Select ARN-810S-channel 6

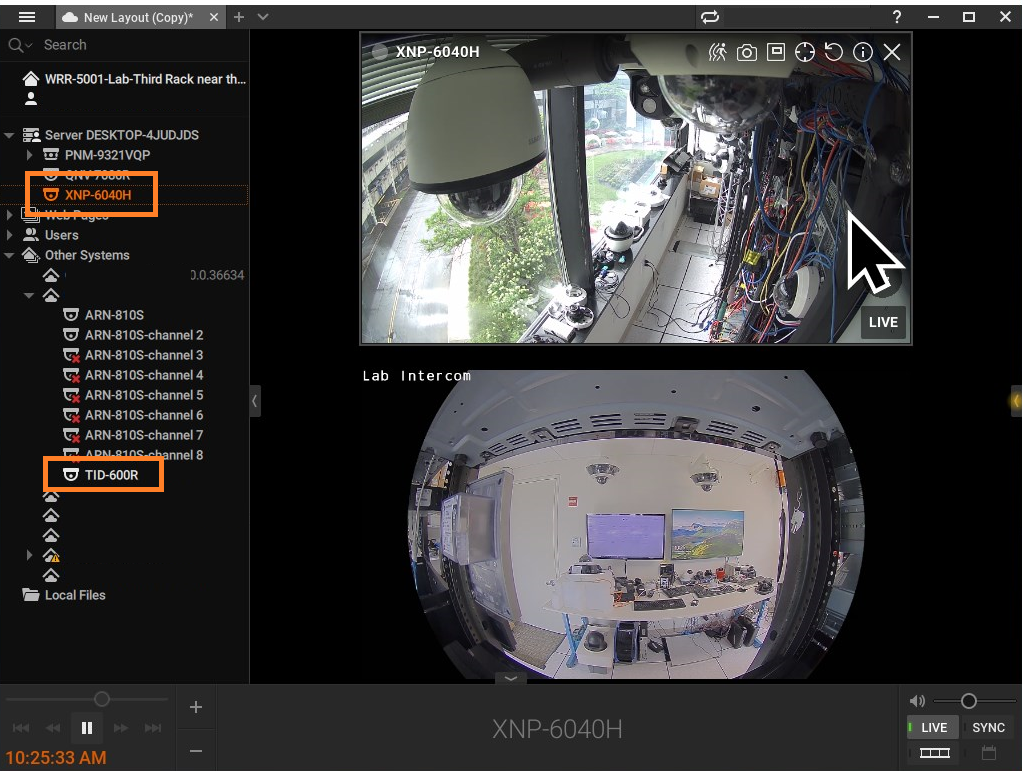click(143, 415)
